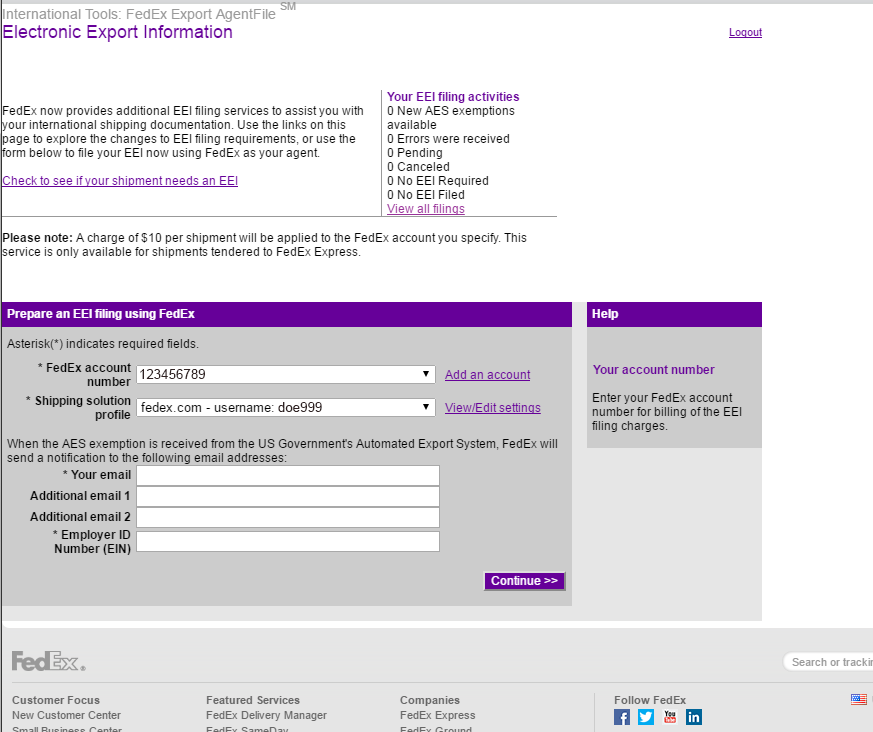Image resolution: width=873 pixels, height=732 pixels.
Task: Click the '0 Pending' filing status
Action: pyautogui.click(x=415, y=153)
